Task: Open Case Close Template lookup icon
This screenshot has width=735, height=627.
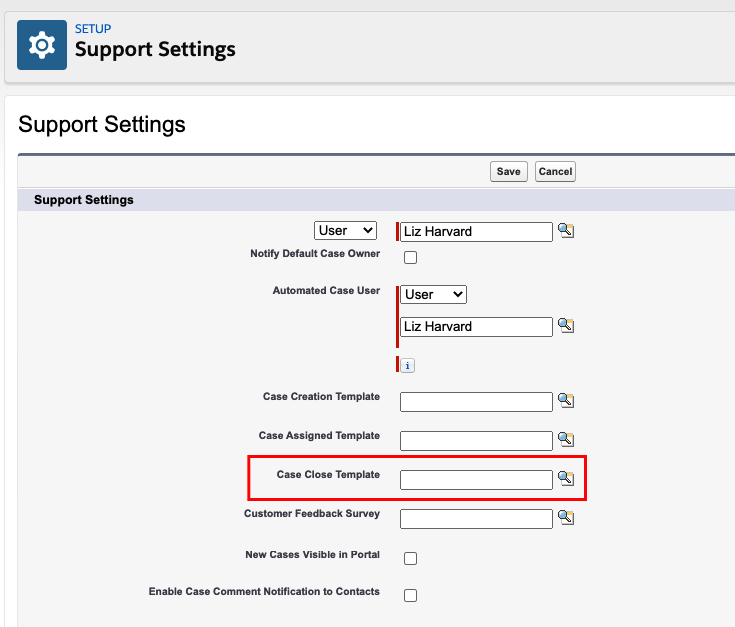Action: (566, 478)
